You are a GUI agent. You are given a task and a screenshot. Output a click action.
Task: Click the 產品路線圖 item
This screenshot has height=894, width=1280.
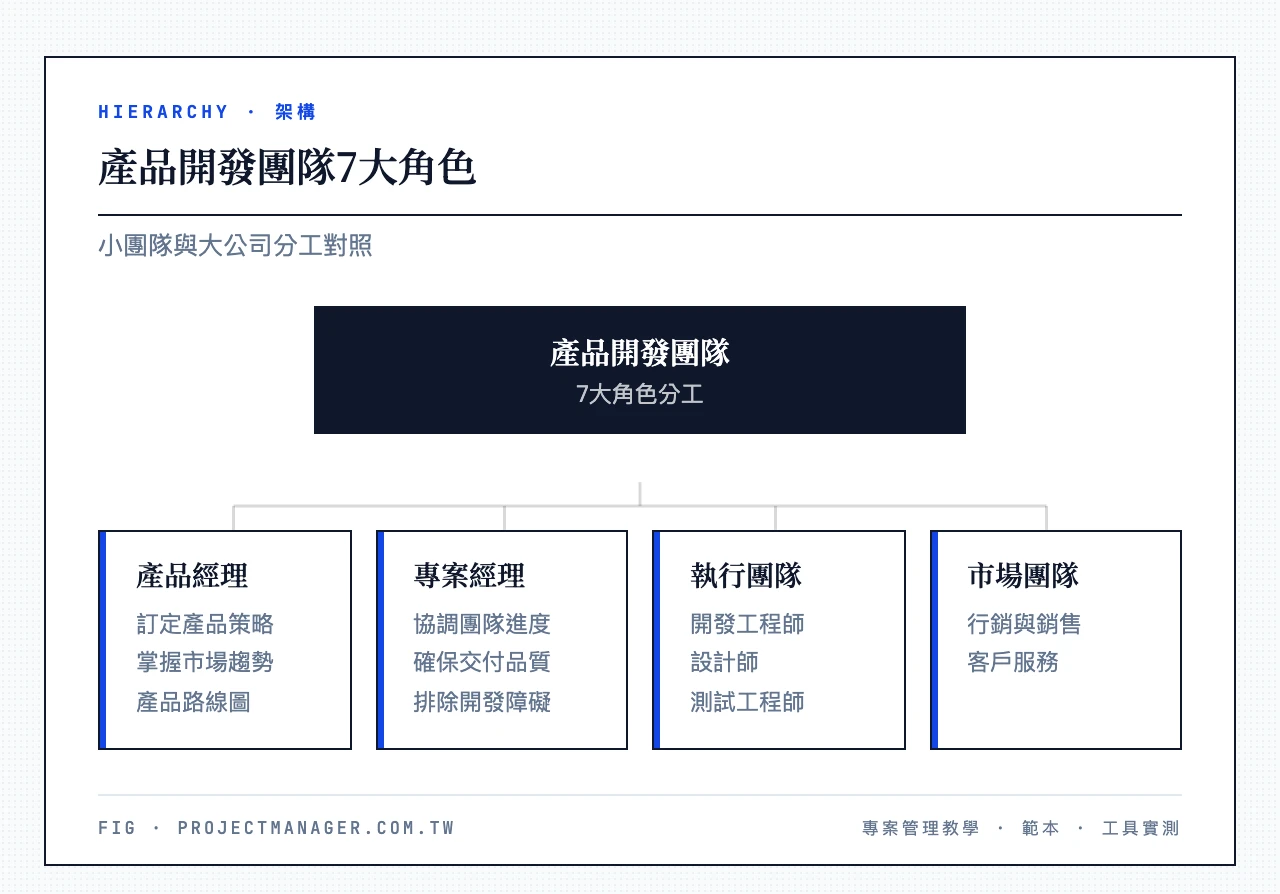[193, 702]
